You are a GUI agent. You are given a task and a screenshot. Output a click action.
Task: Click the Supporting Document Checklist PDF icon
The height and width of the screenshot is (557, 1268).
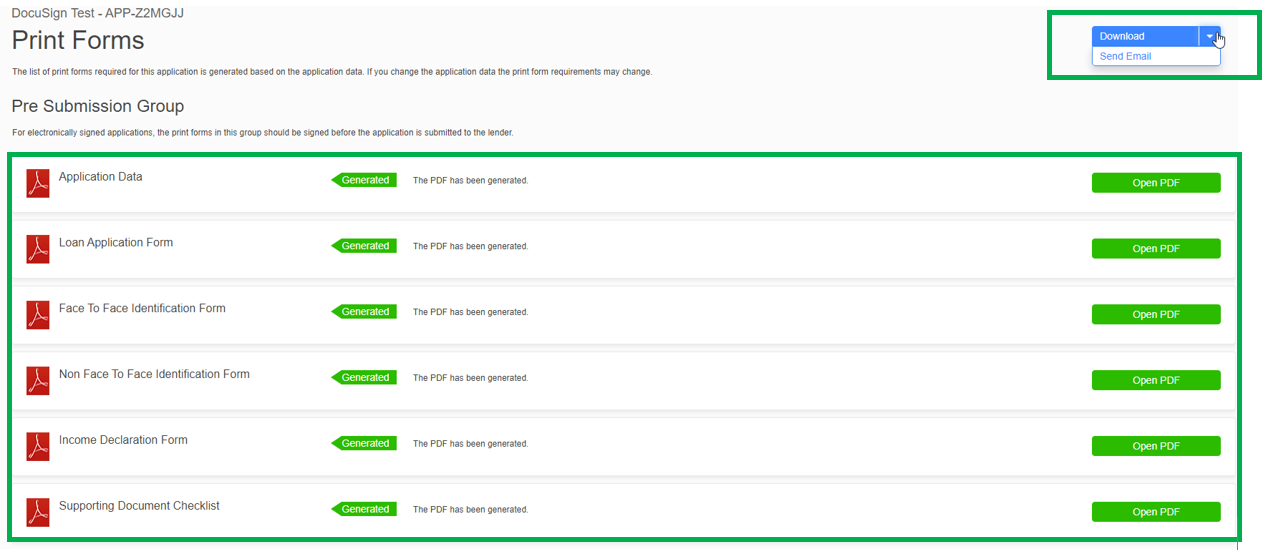coord(38,512)
